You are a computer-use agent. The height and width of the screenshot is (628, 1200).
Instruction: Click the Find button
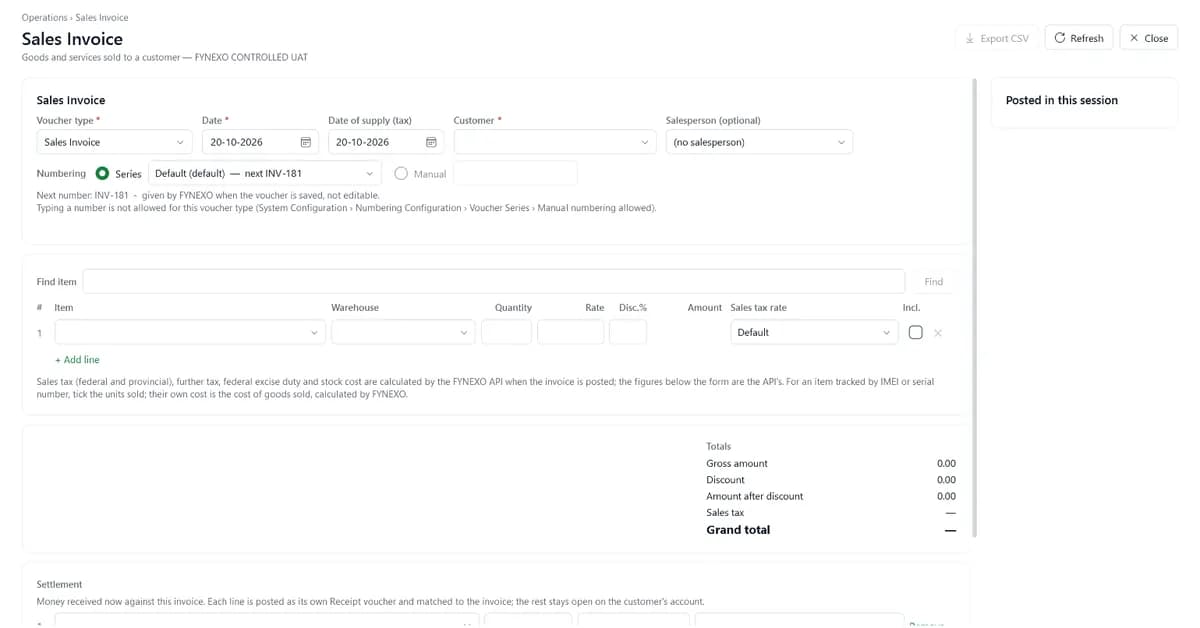933,282
